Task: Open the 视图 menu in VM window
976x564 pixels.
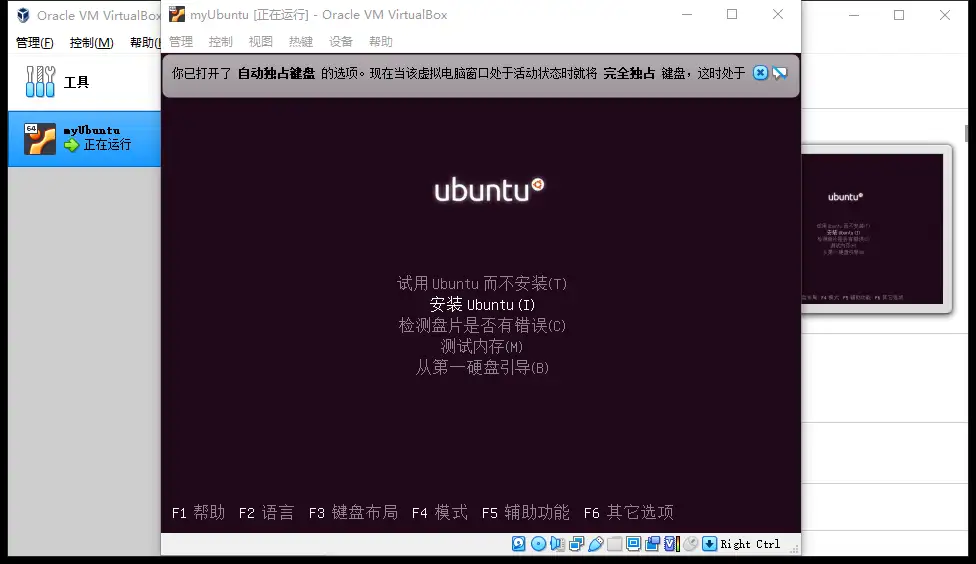Action: click(x=260, y=42)
